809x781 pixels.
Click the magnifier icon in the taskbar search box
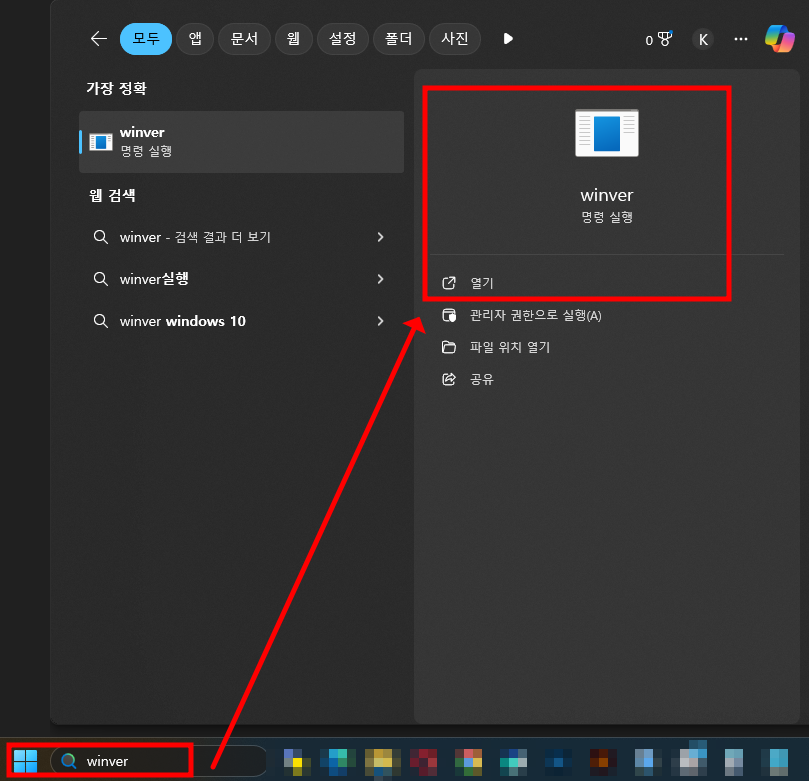point(69,761)
